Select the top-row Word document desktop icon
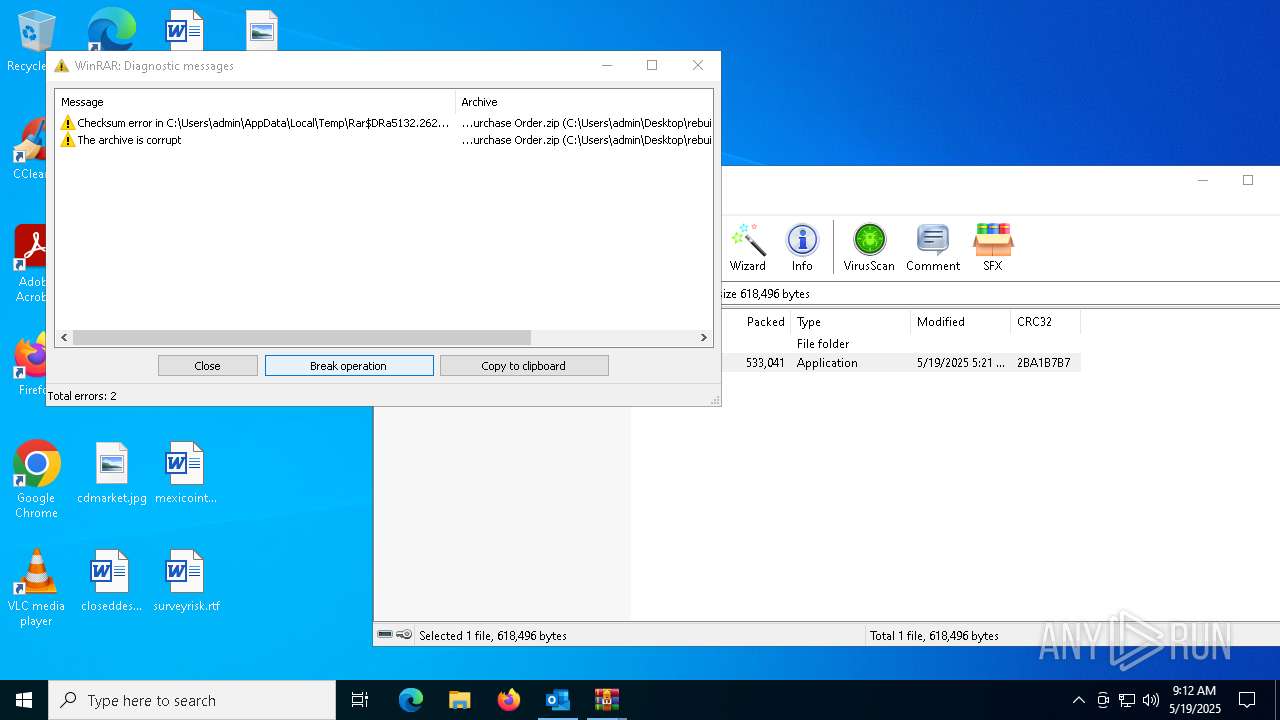This screenshot has width=1280, height=720. click(185, 30)
